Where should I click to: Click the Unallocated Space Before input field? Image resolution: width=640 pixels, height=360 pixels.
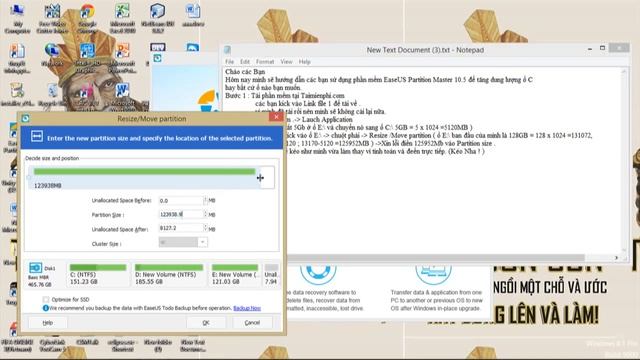pyautogui.click(x=181, y=200)
